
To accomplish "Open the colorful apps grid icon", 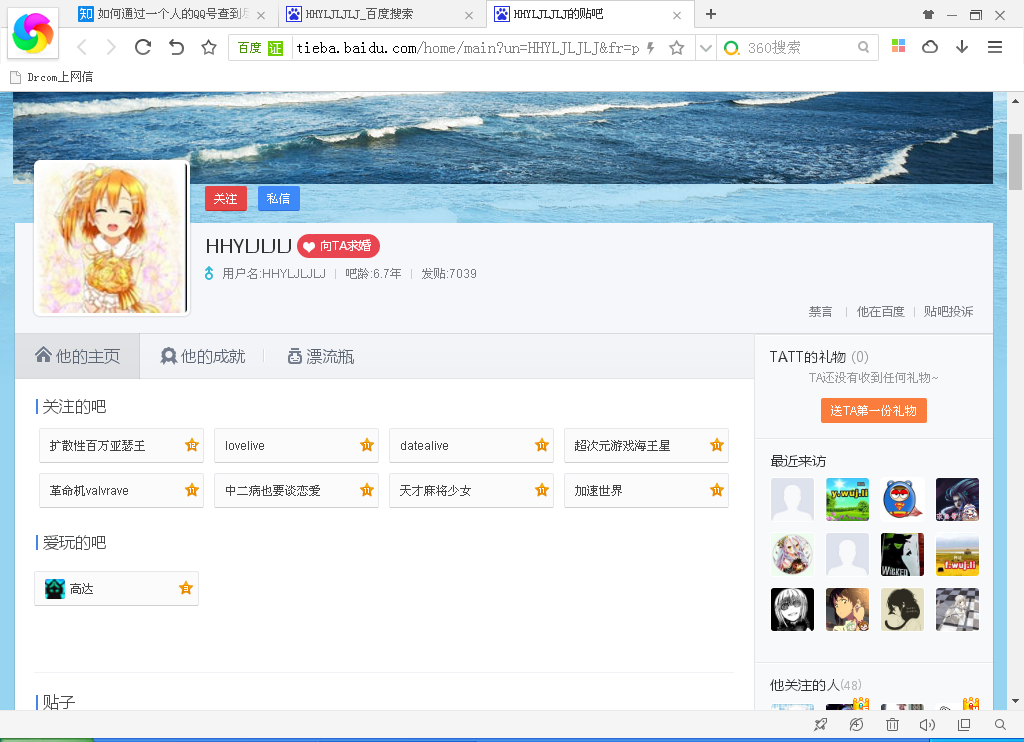I will (899, 46).
